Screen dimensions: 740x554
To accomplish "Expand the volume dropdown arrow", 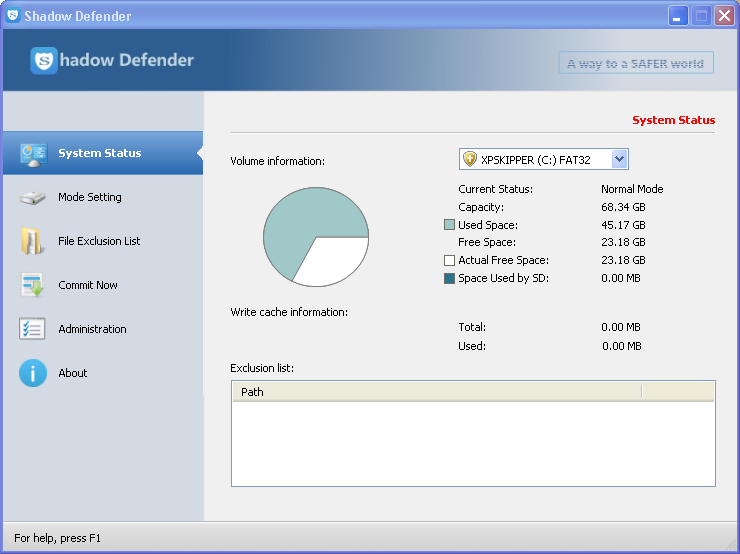I will tap(619, 159).
